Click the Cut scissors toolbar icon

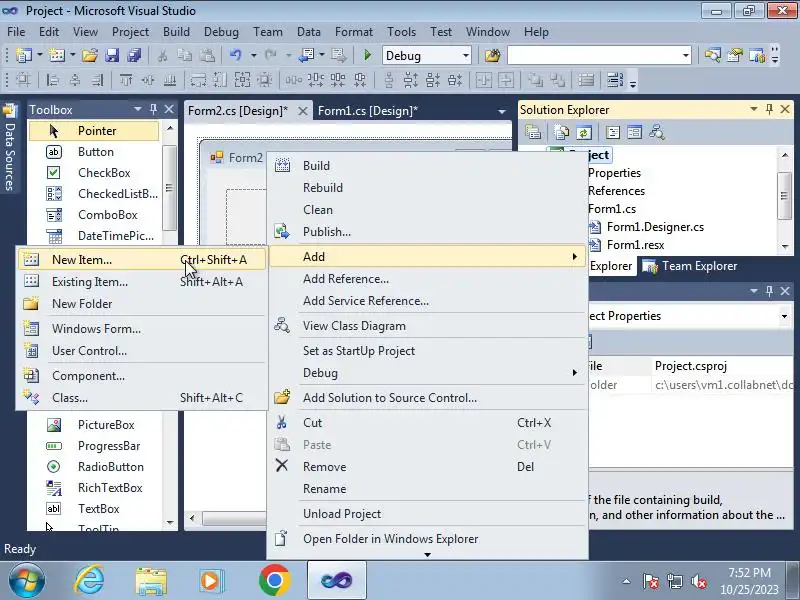(x=162, y=55)
